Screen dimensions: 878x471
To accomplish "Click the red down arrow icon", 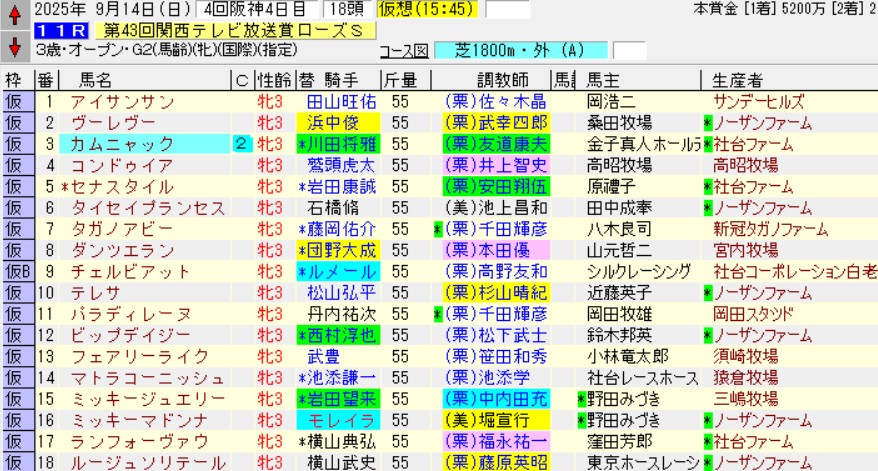I will click(14, 47).
